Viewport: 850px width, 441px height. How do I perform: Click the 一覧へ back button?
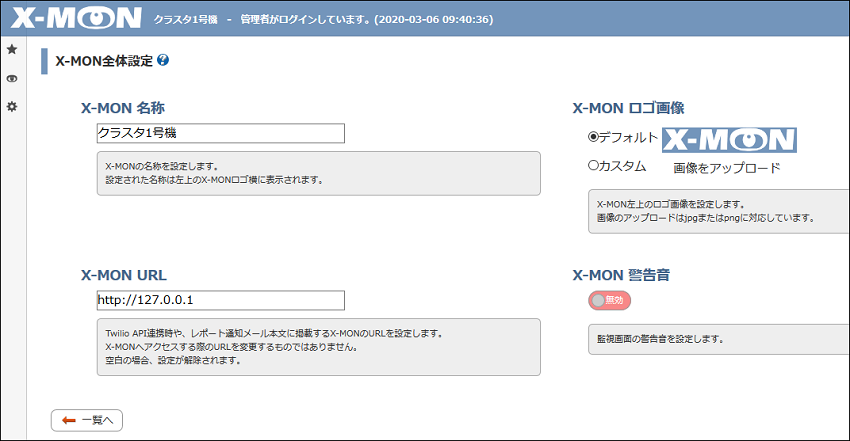pyautogui.click(x=87, y=420)
